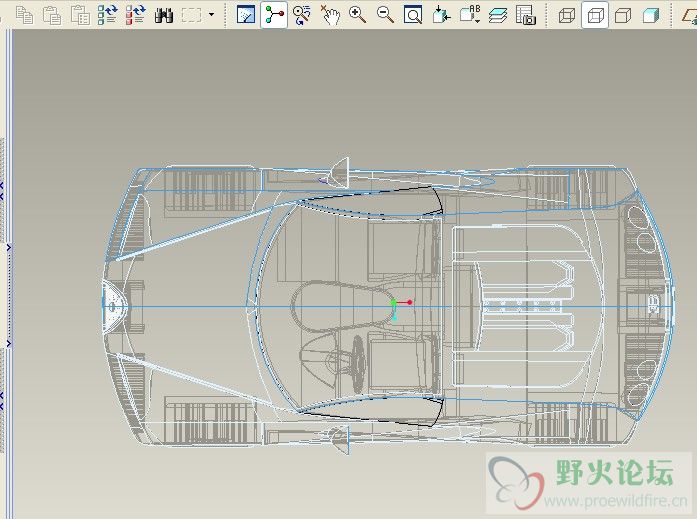The width and height of the screenshot is (697, 519).
Task: Open the Regeneration Manager red-checklist icon
Action: [136, 15]
